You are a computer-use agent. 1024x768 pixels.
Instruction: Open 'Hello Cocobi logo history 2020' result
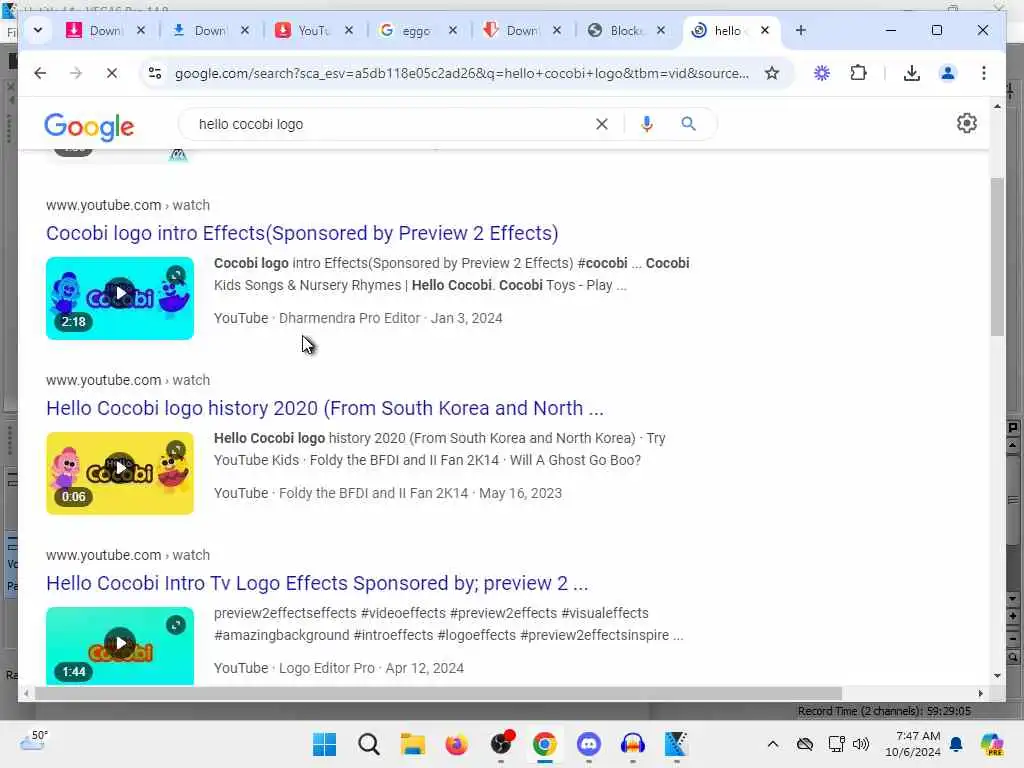click(325, 408)
